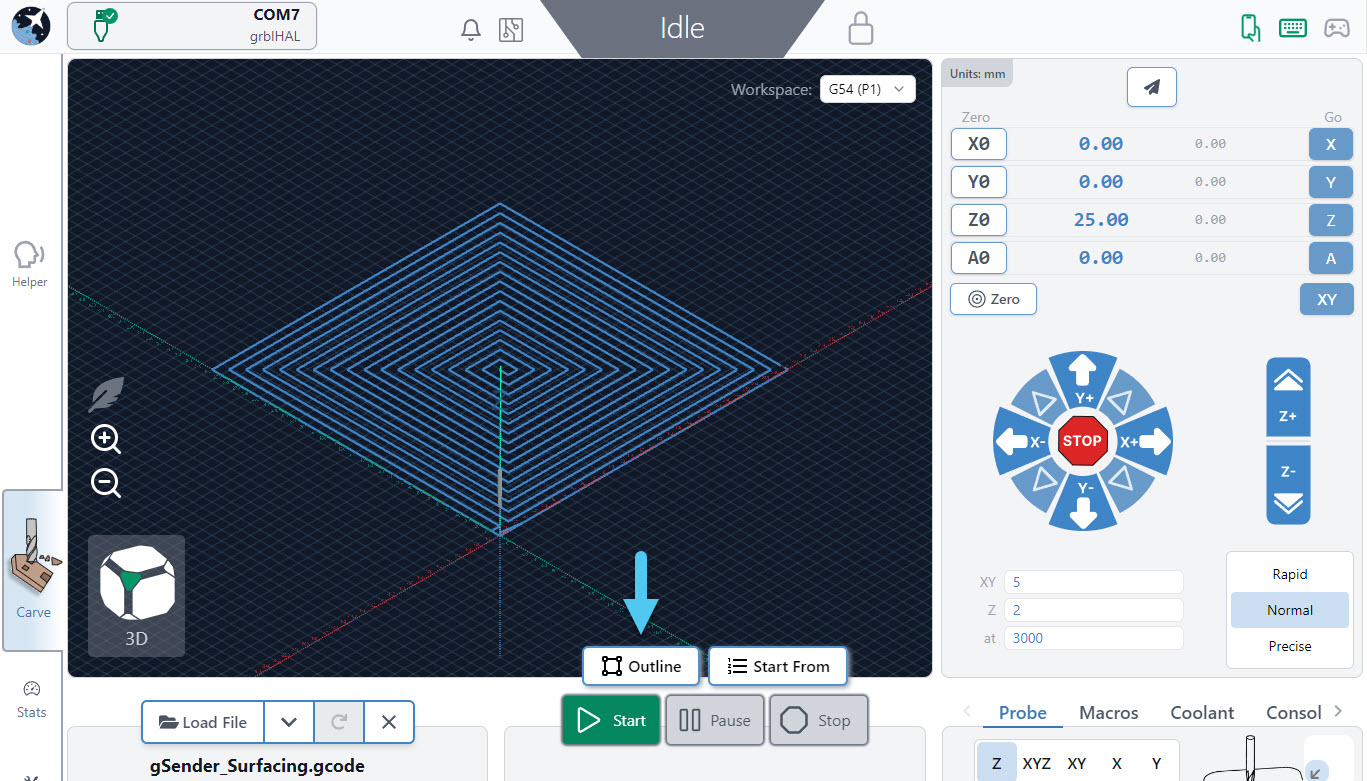Image resolution: width=1367 pixels, height=781 pixels.
Task: Open the Workspace G54 (P1) dropdown
Action: pos(867,90)
